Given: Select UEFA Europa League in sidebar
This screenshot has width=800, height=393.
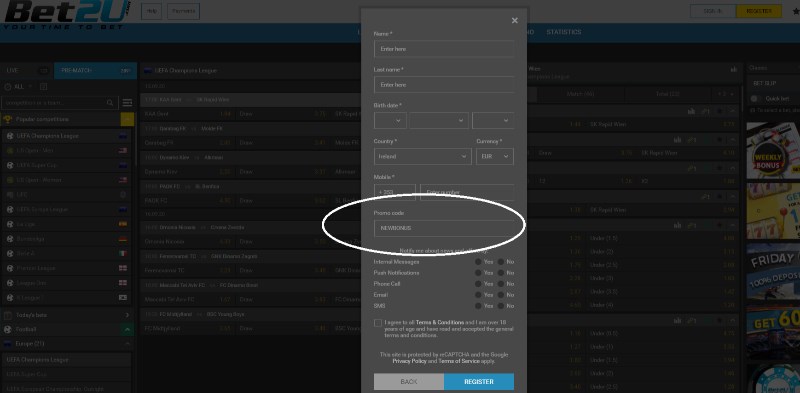Looking at the screenshot, I should tap(66, 209).
